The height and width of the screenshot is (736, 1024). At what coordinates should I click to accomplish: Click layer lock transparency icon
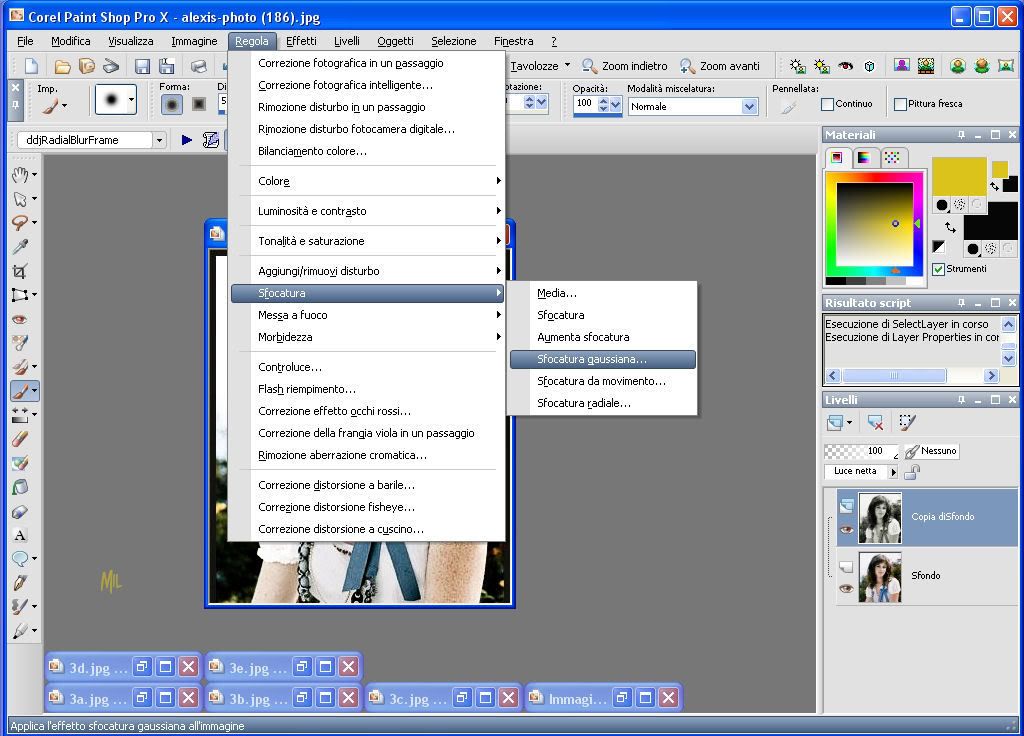[x=912, y=472]
